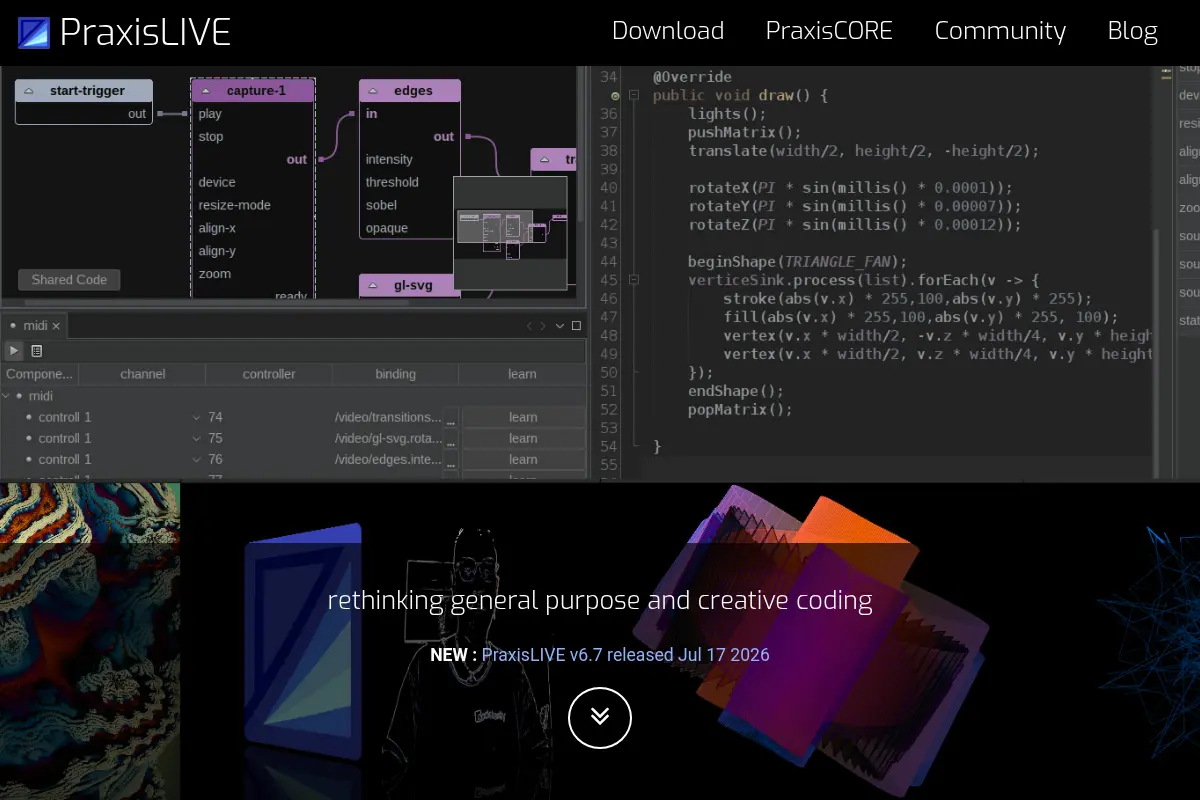Viewport: 1200px width, 800px height.
Task: Click the 'resize-mode' property on capture-1
Action: click(x=234, y=205)
